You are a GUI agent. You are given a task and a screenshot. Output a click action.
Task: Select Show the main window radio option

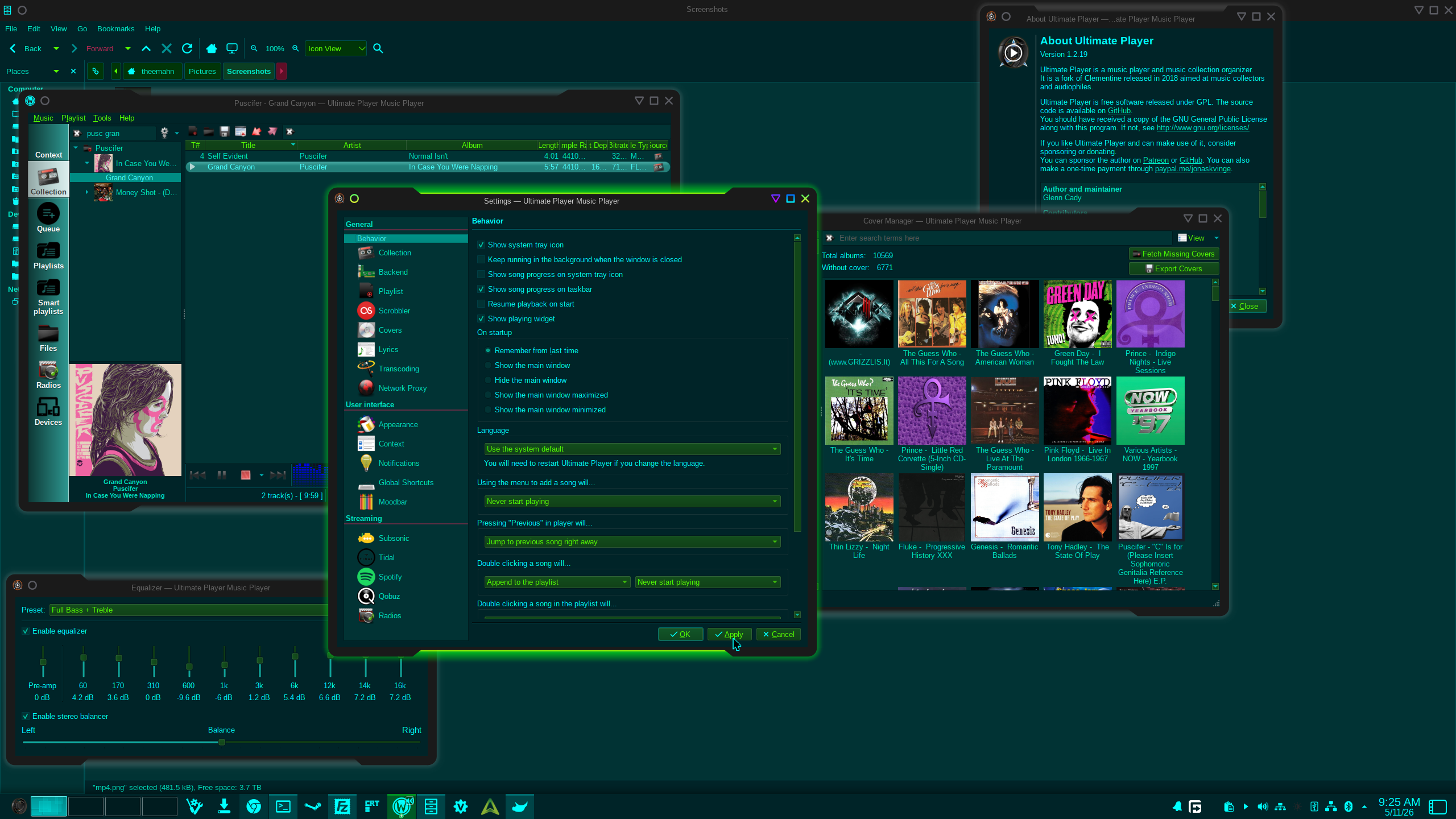point(488,366)
